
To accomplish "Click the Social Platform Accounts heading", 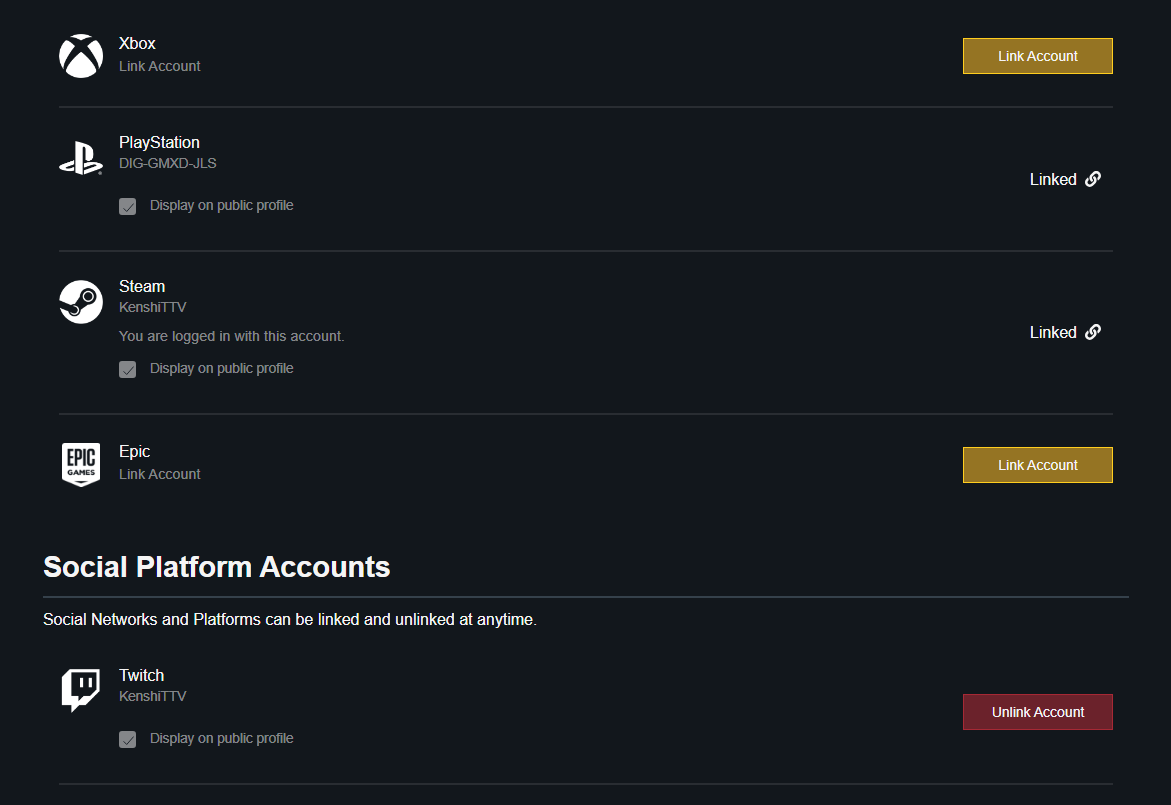I will 217,567.
